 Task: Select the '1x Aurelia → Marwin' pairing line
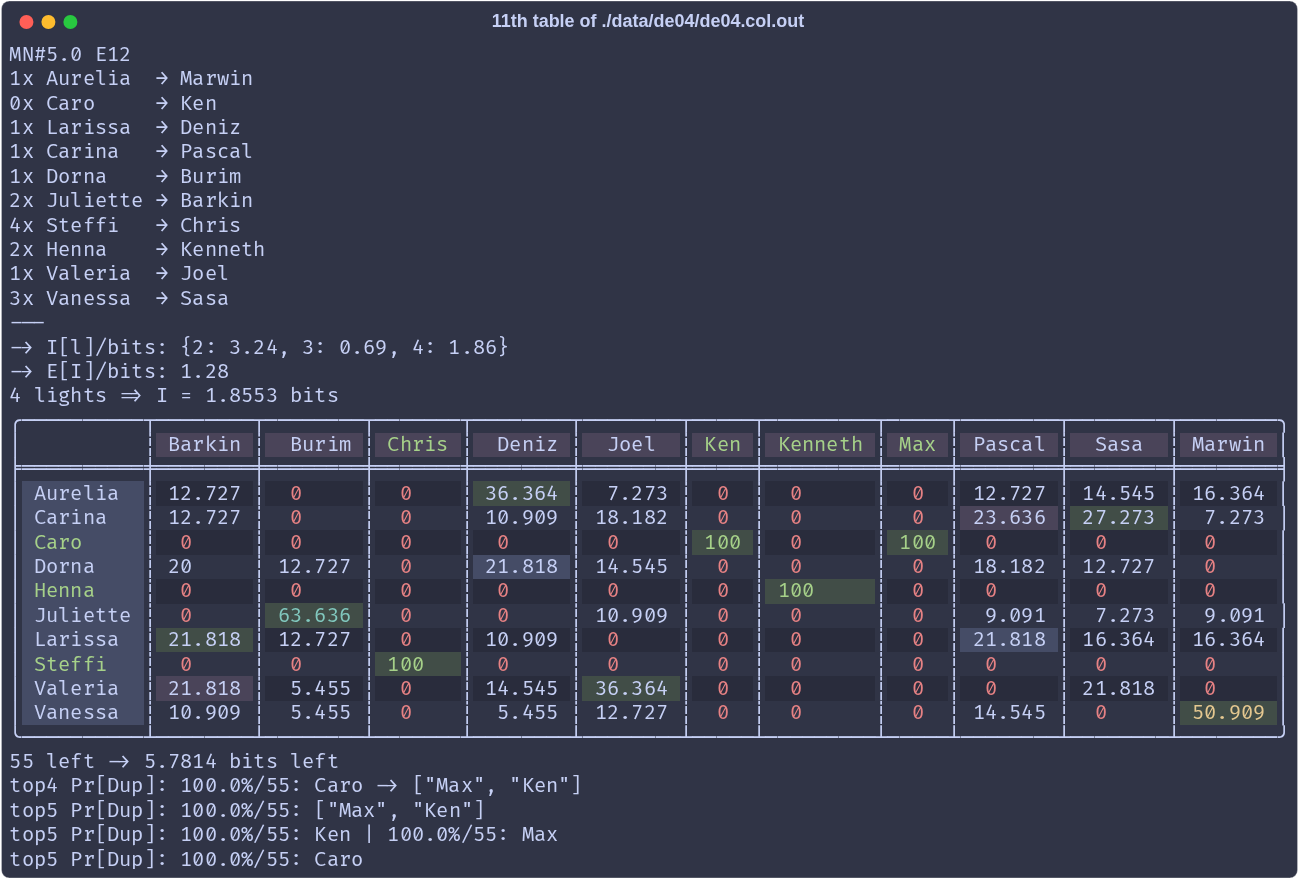click(x=131, y=78)
